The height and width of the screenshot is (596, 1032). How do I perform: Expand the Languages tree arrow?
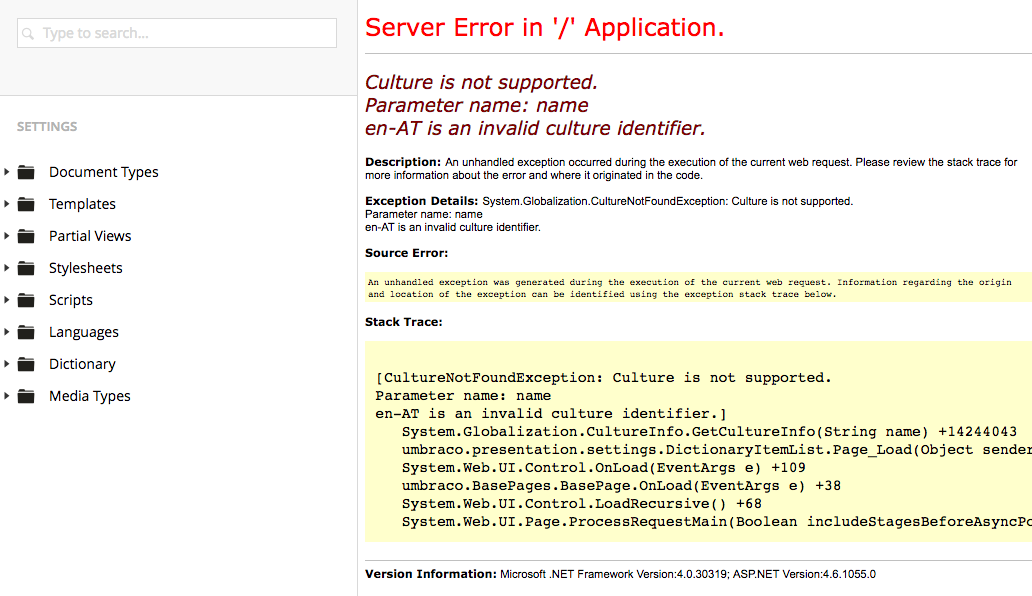click(7, 332)
